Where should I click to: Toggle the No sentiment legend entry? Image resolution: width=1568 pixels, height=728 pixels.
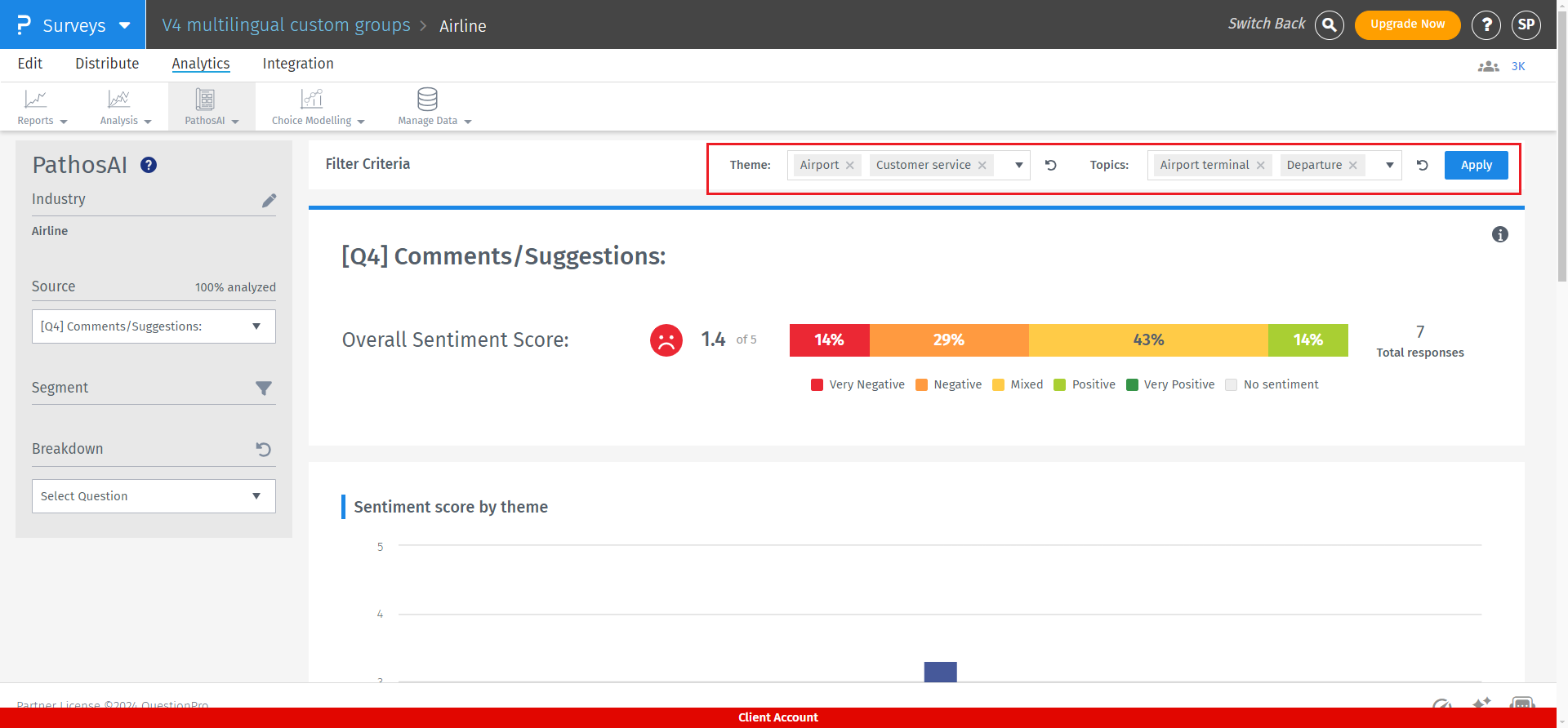[1272, 384]
